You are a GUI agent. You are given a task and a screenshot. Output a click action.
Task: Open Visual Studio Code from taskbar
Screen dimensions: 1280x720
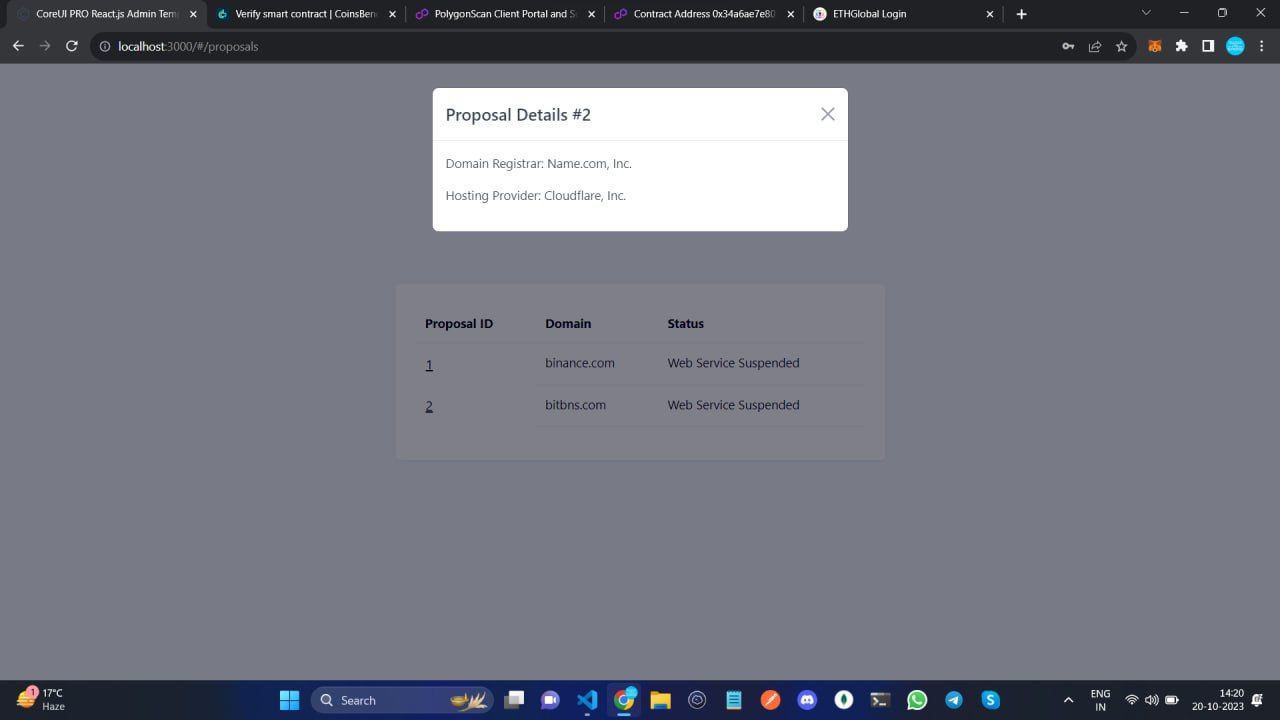click(587, 700)
